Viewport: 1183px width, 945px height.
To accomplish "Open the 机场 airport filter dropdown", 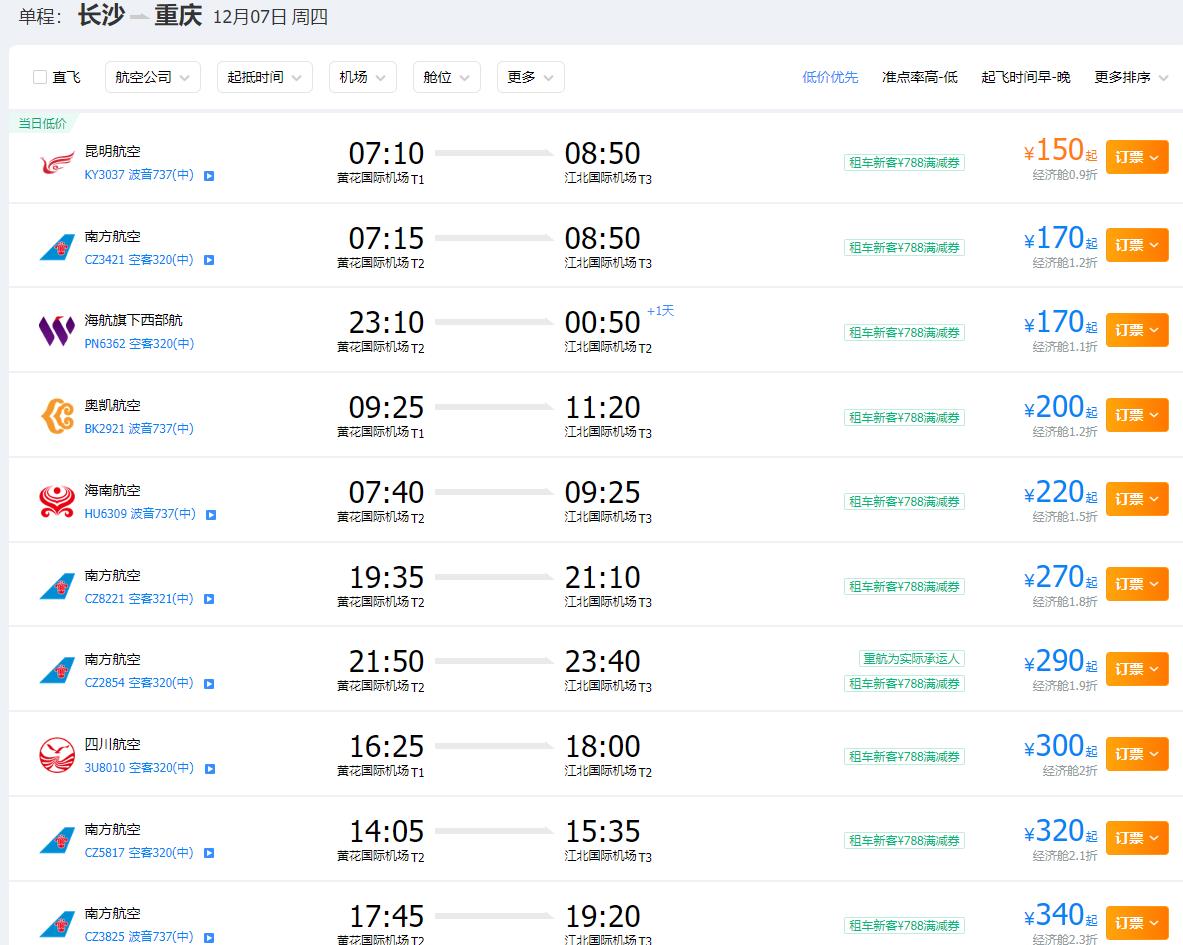I will click(362, 77).
